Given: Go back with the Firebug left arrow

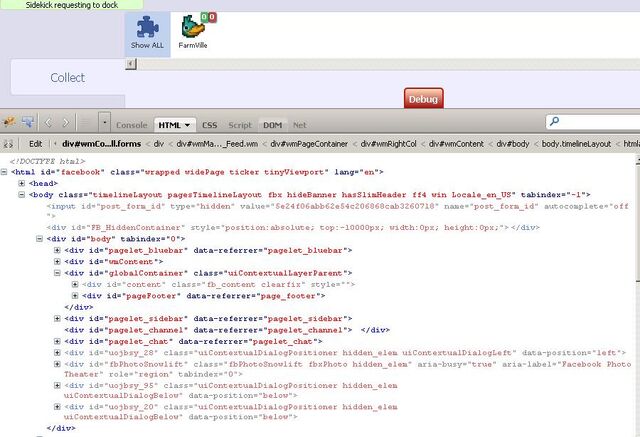Looking at the screenshot, I should [x=48, y=122].
